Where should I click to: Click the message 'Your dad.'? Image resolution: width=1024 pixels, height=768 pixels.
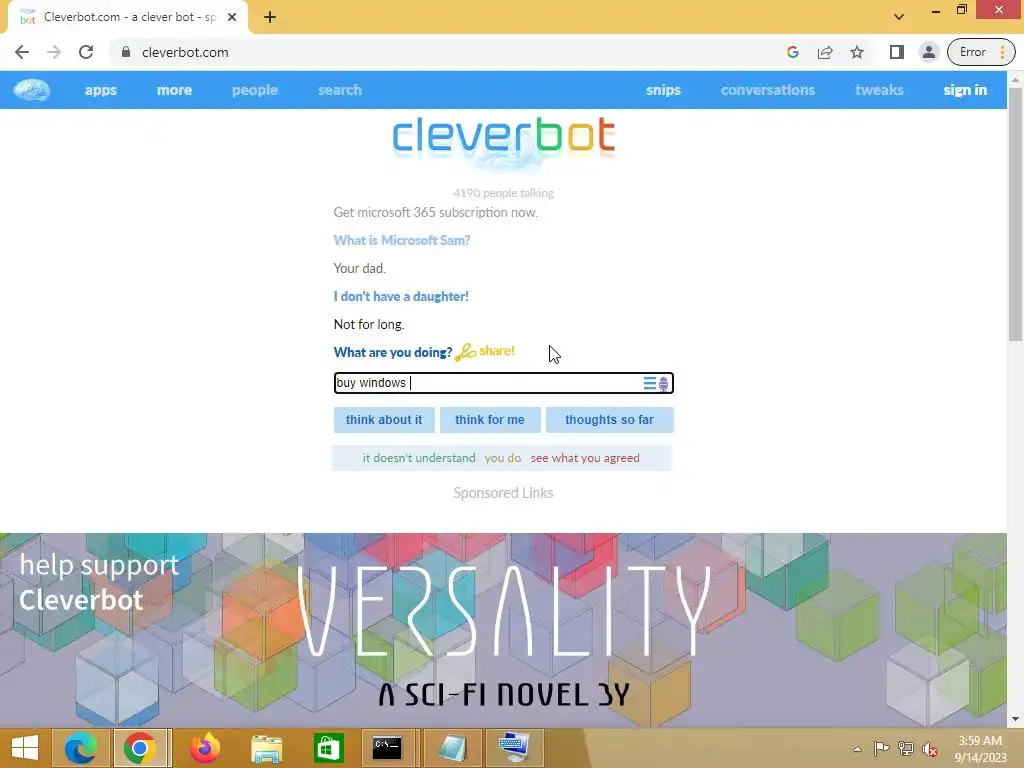pos(360,268)
